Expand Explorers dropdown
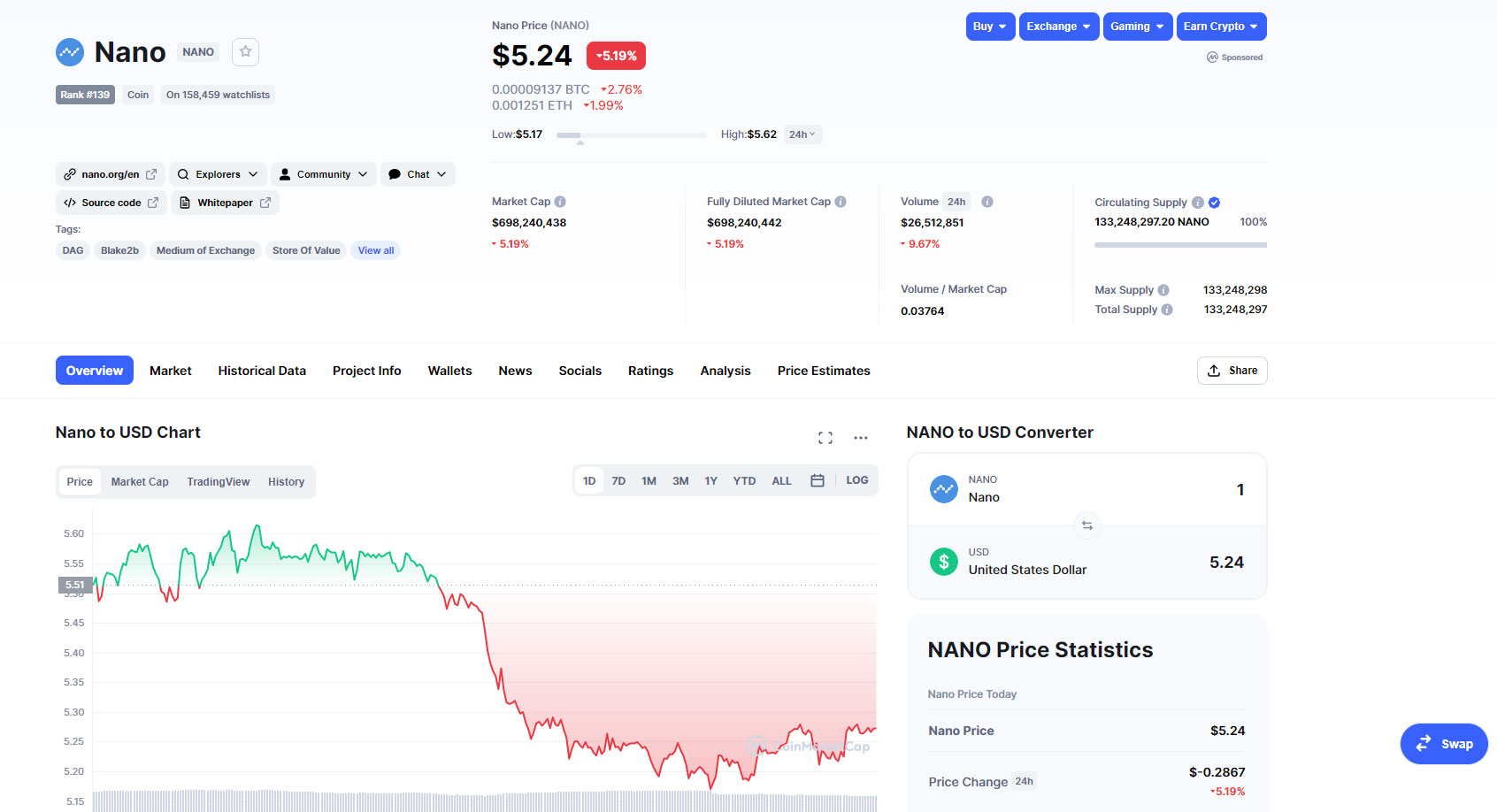The image size is (1497, 812). click(x=218, y=174)
